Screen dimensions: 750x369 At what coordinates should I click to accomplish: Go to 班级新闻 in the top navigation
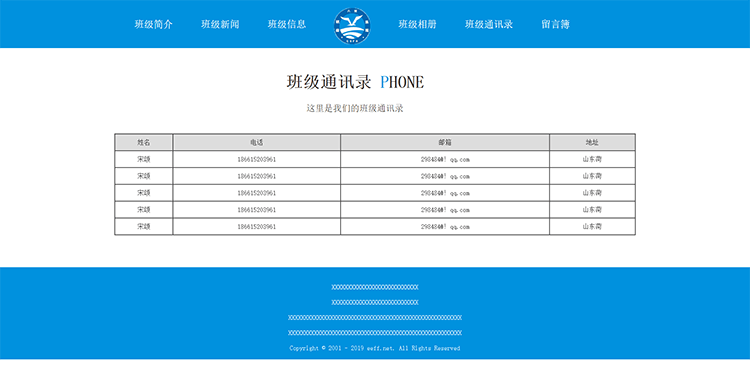[220, 24]
